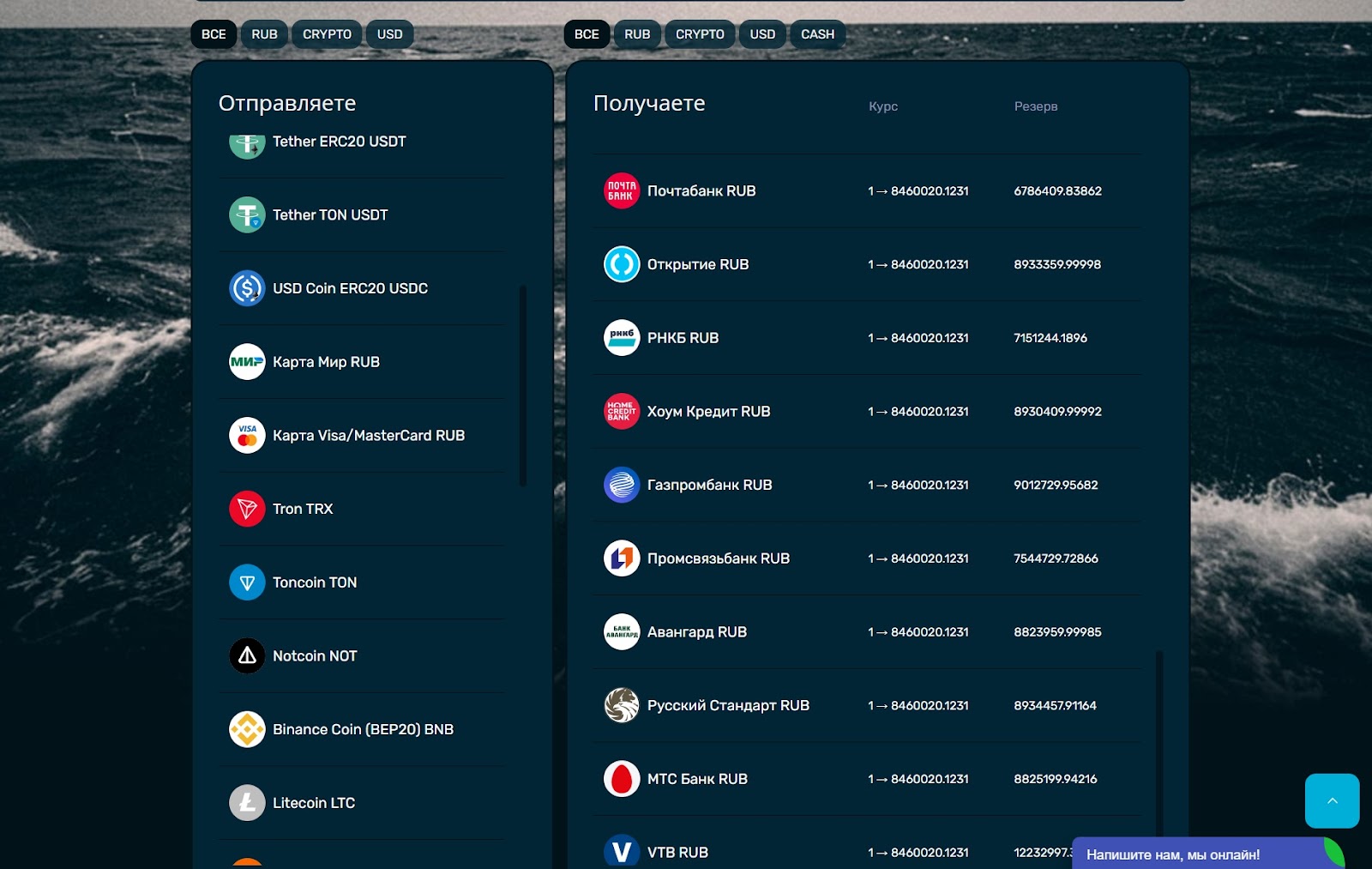This screenshot has width=1372, height=869.
Task: Select RUB filter above Отправляете
Action: pyautogui.click(x=264, y=34)
